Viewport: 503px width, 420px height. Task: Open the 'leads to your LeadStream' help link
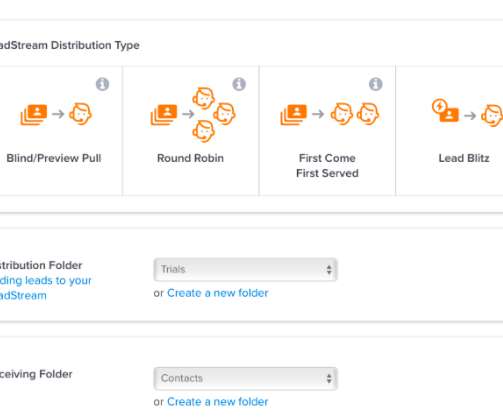click(45, 288)
